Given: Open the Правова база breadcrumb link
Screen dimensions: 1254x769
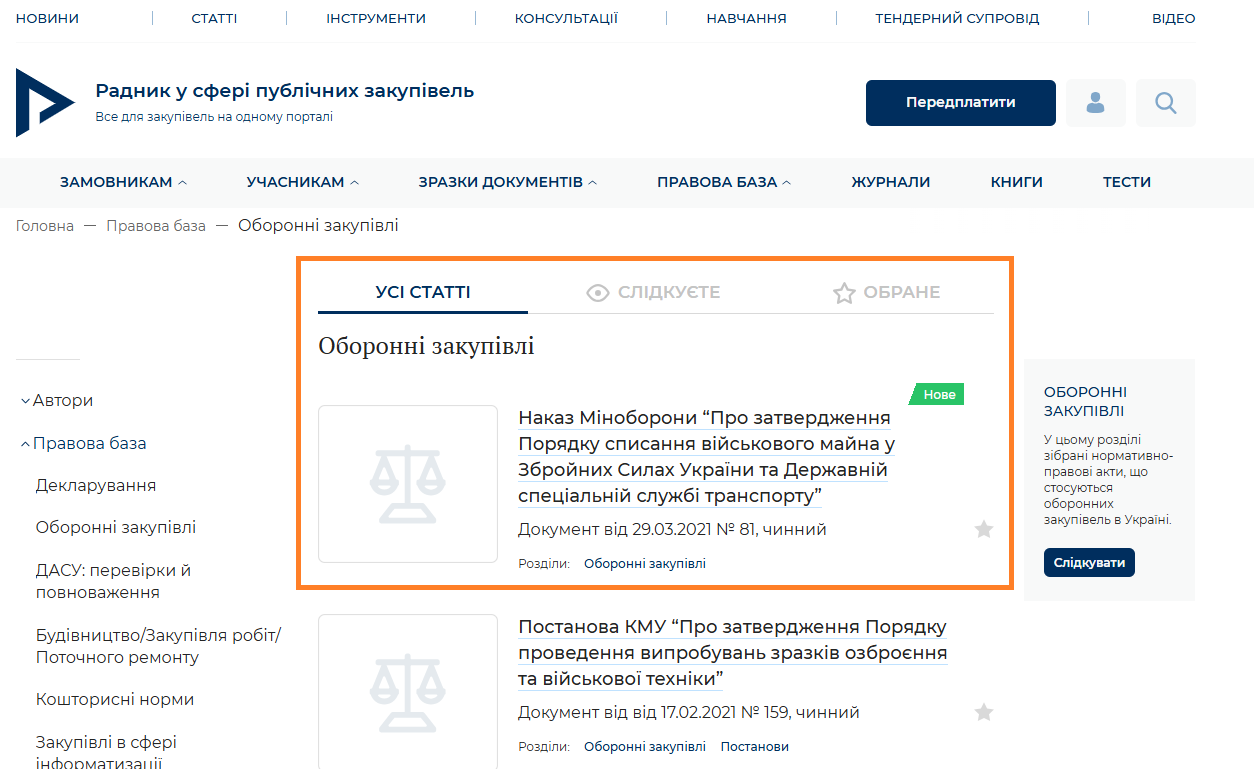Looking at the screenshot, I should coord(156,225).
